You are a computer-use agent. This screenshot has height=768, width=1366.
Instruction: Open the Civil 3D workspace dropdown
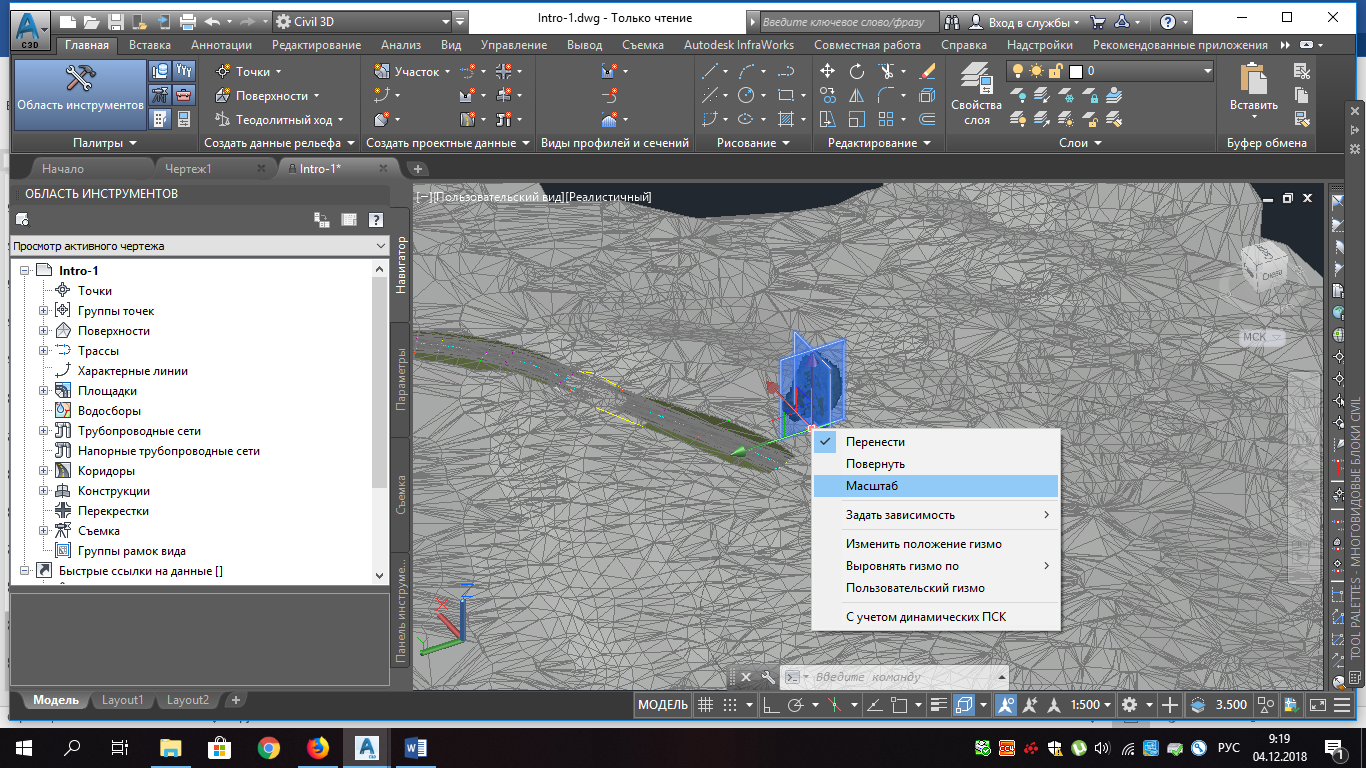(445, 21)
